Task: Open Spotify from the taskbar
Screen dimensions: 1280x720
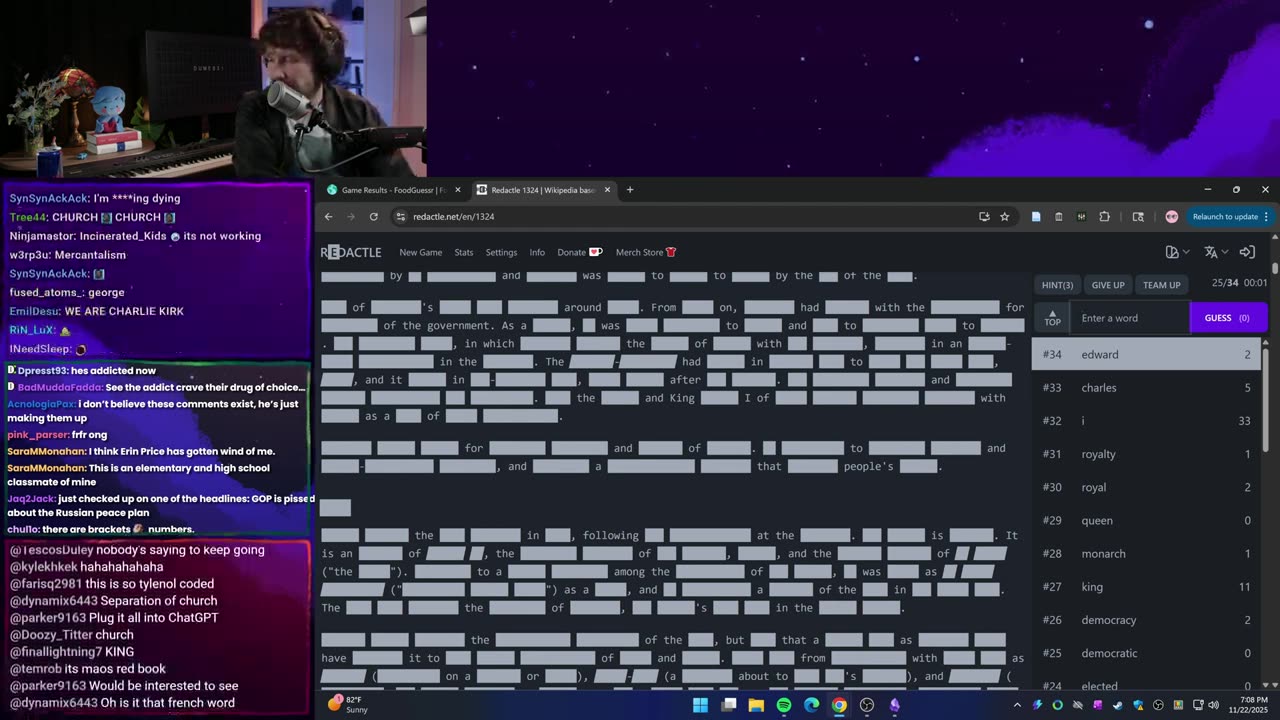Action: (x=784, y=705)
